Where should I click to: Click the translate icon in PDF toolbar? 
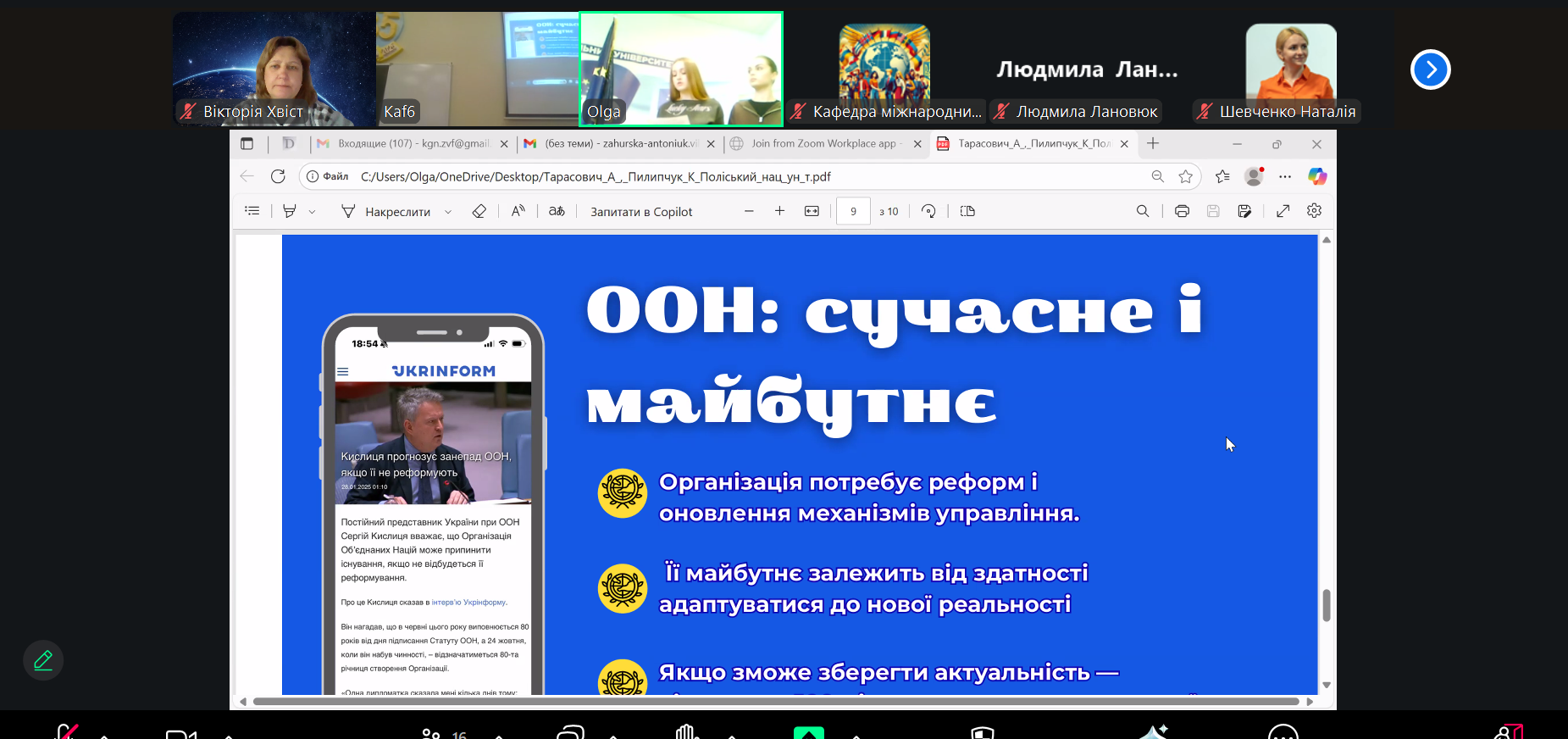(557, 211)
